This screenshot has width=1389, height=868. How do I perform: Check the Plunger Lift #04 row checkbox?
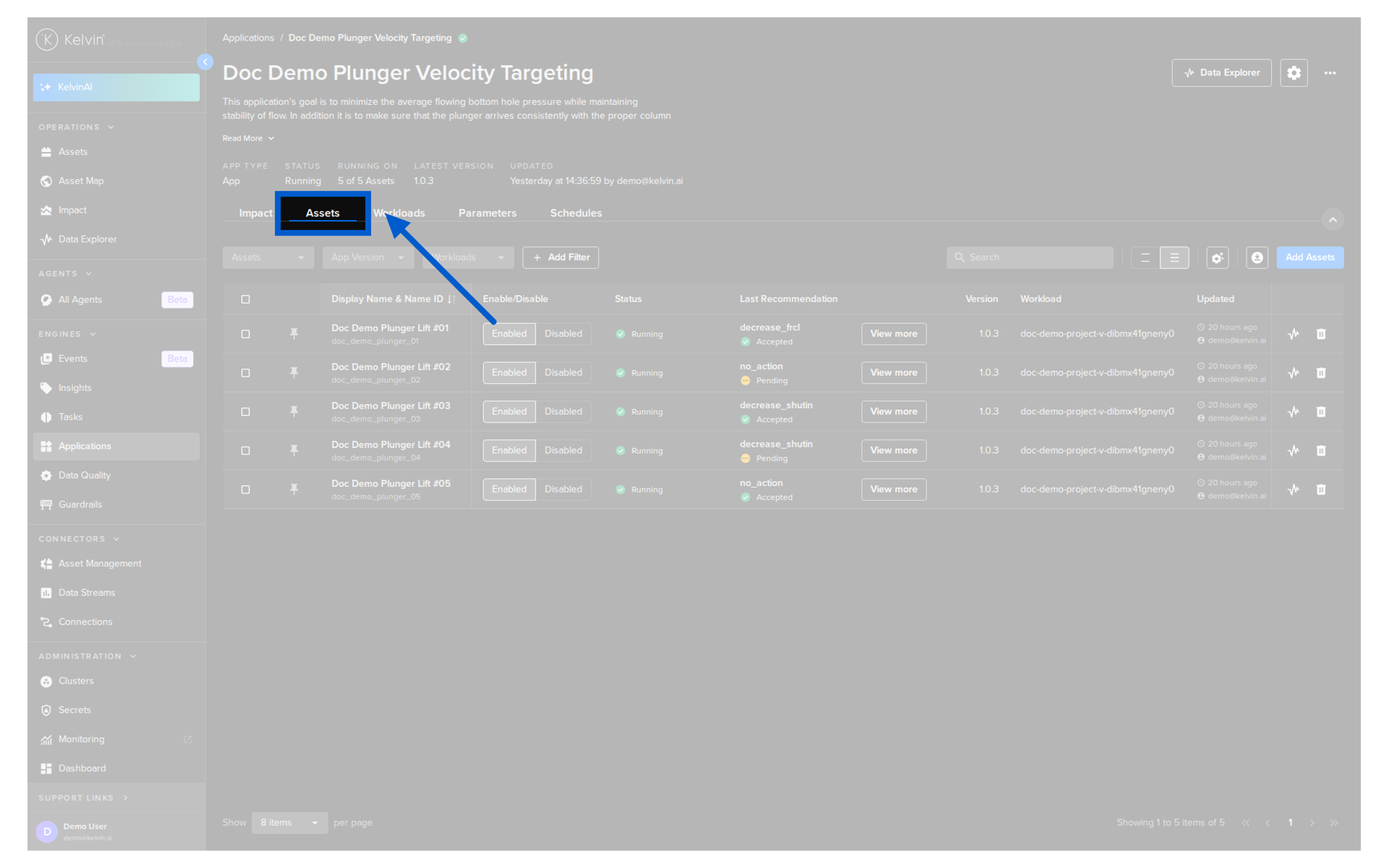click(245, 451)
